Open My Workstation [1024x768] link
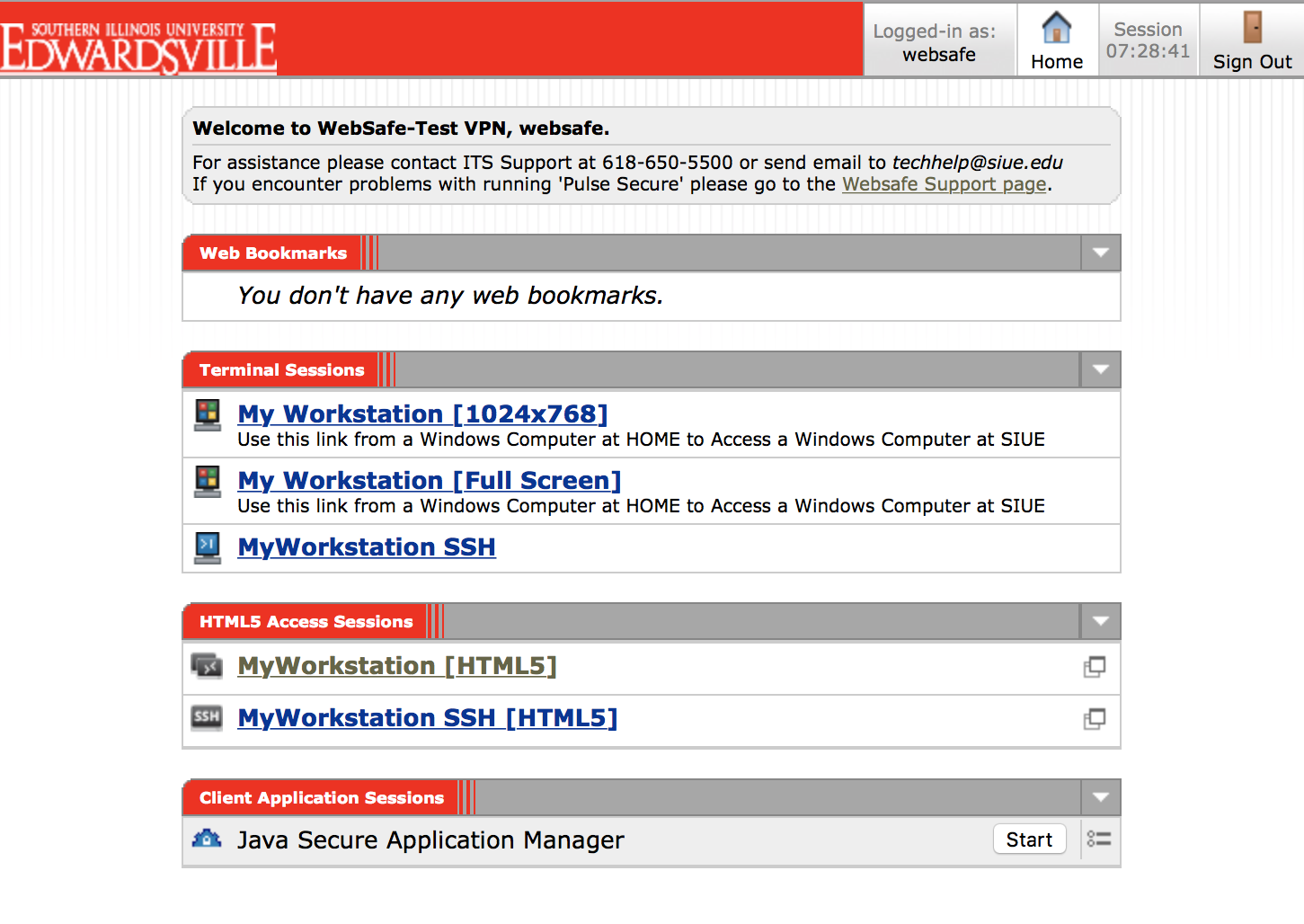 pyautogui.click(x=422, y=414)
